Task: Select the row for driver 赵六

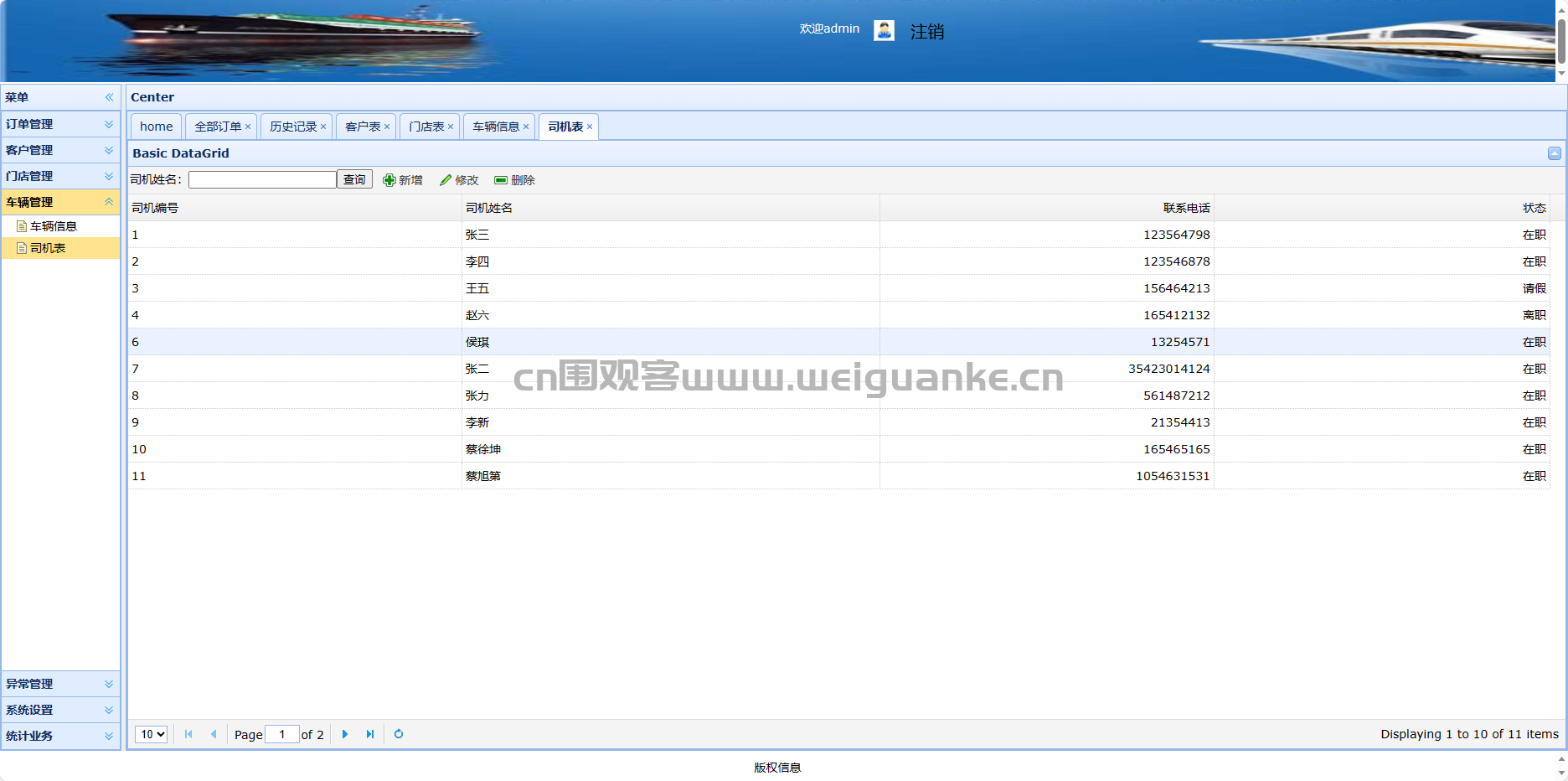Action: pyautogui.click(x=838, y=315)
